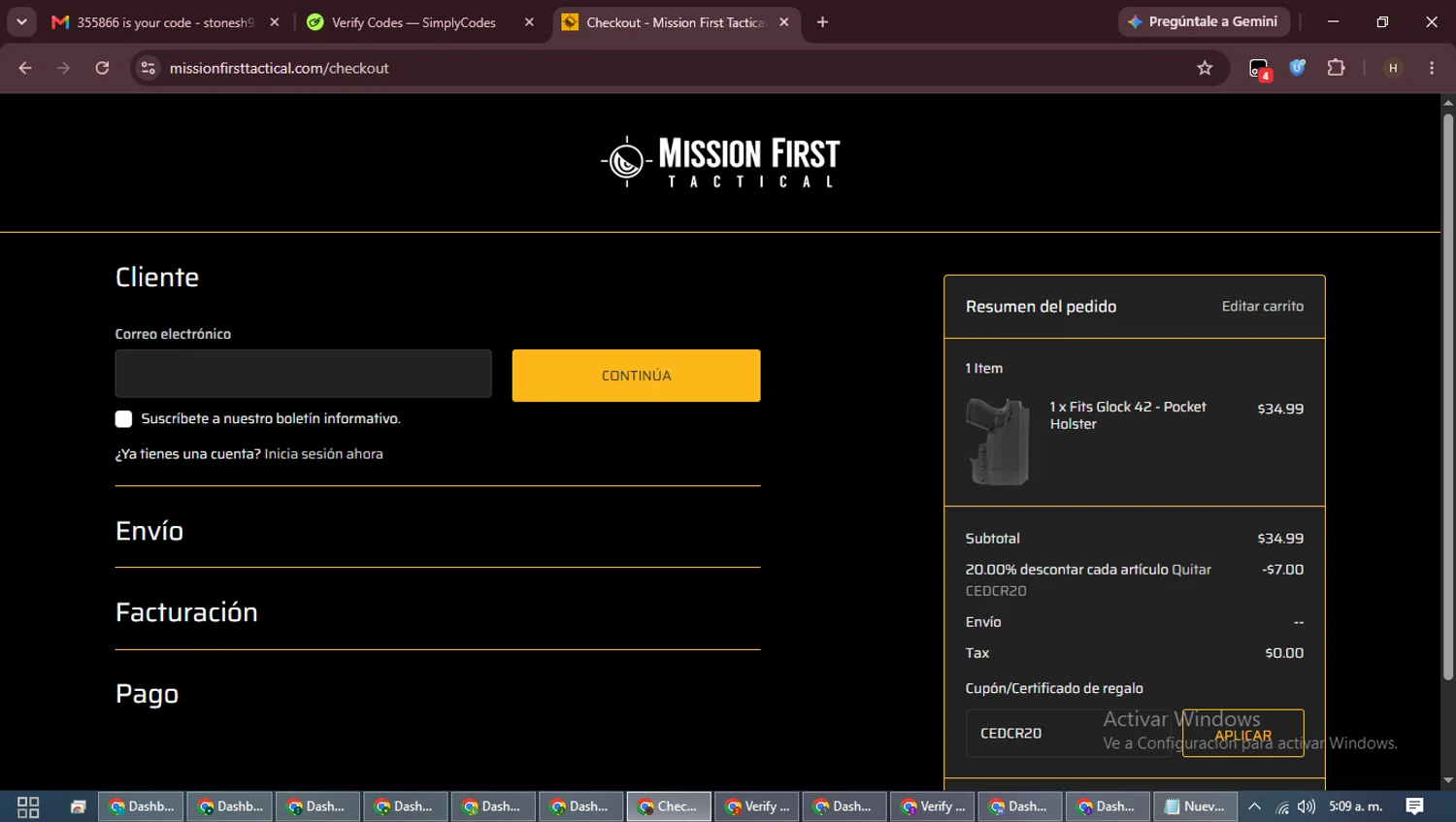Click the CONTINÚA button
Viewport: 1456px width, 822px height.
point(636,376)
